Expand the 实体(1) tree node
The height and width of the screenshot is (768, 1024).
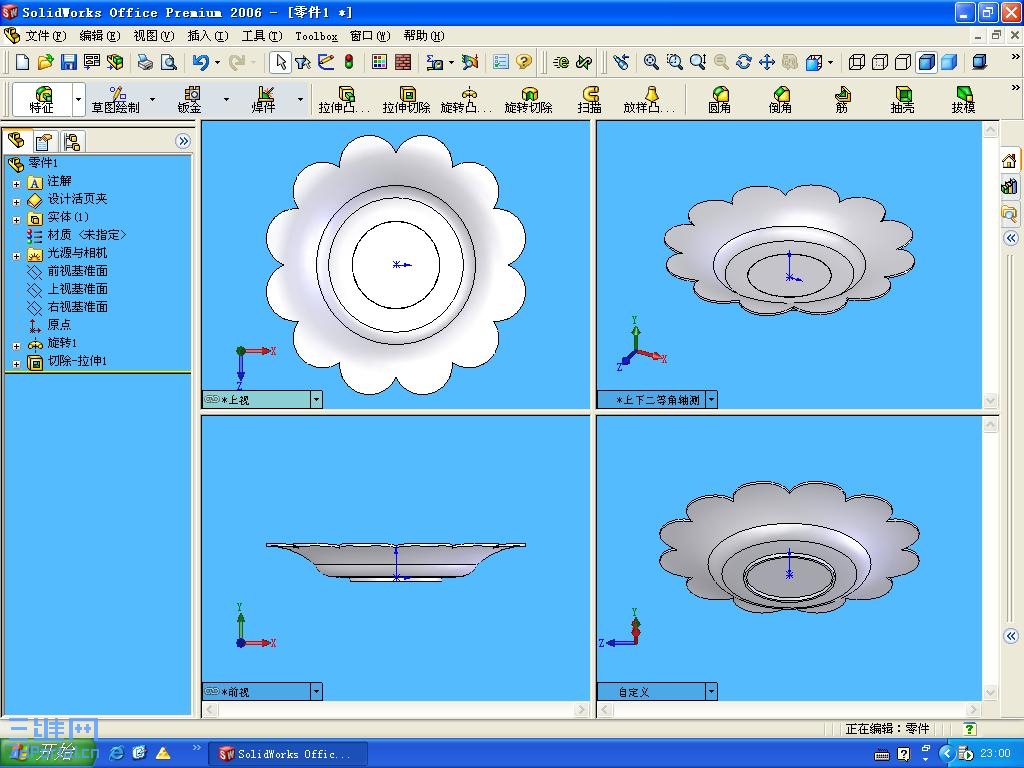coord(16,220)
